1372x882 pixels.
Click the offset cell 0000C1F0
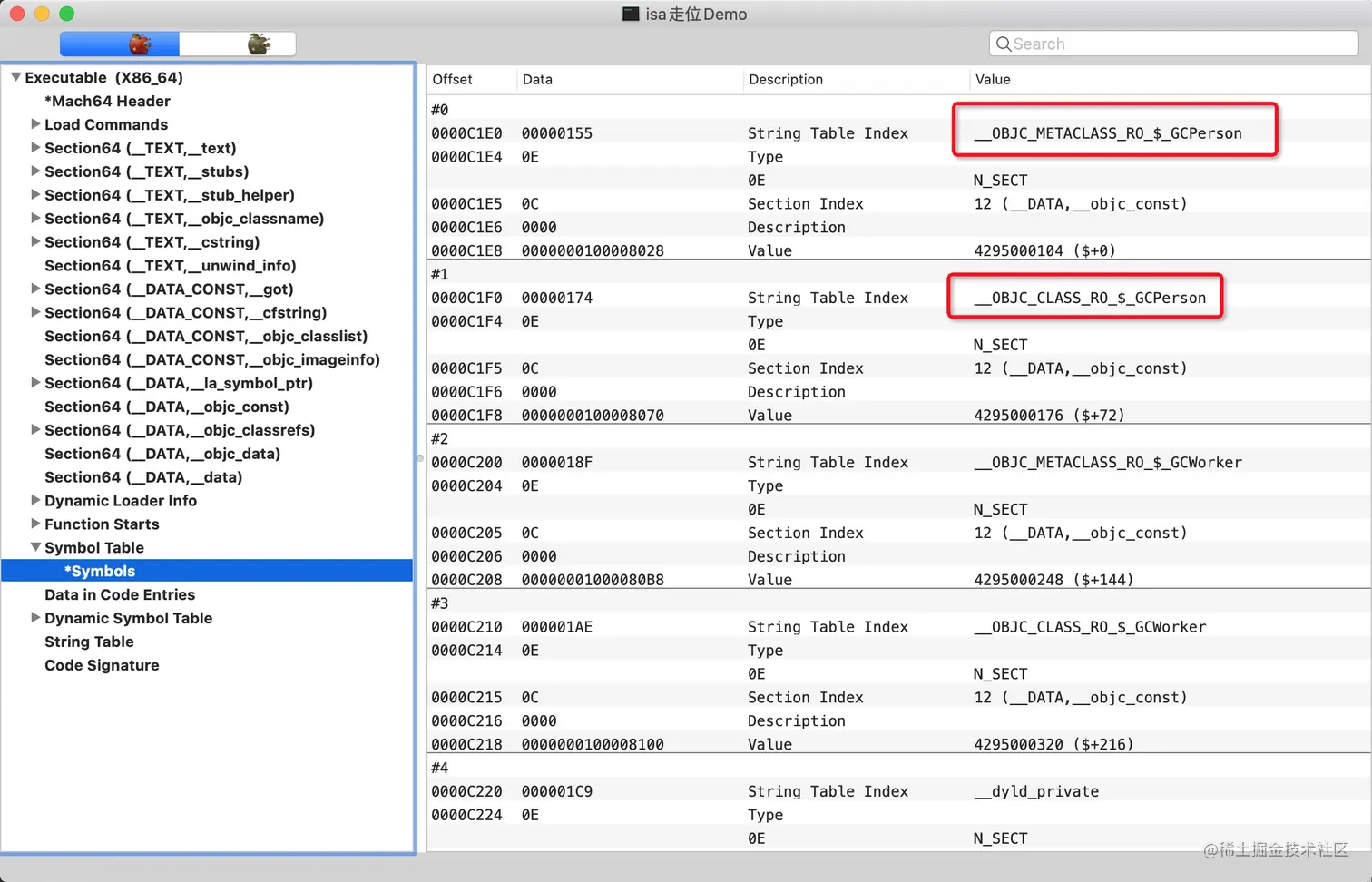(x=466, y=298)
